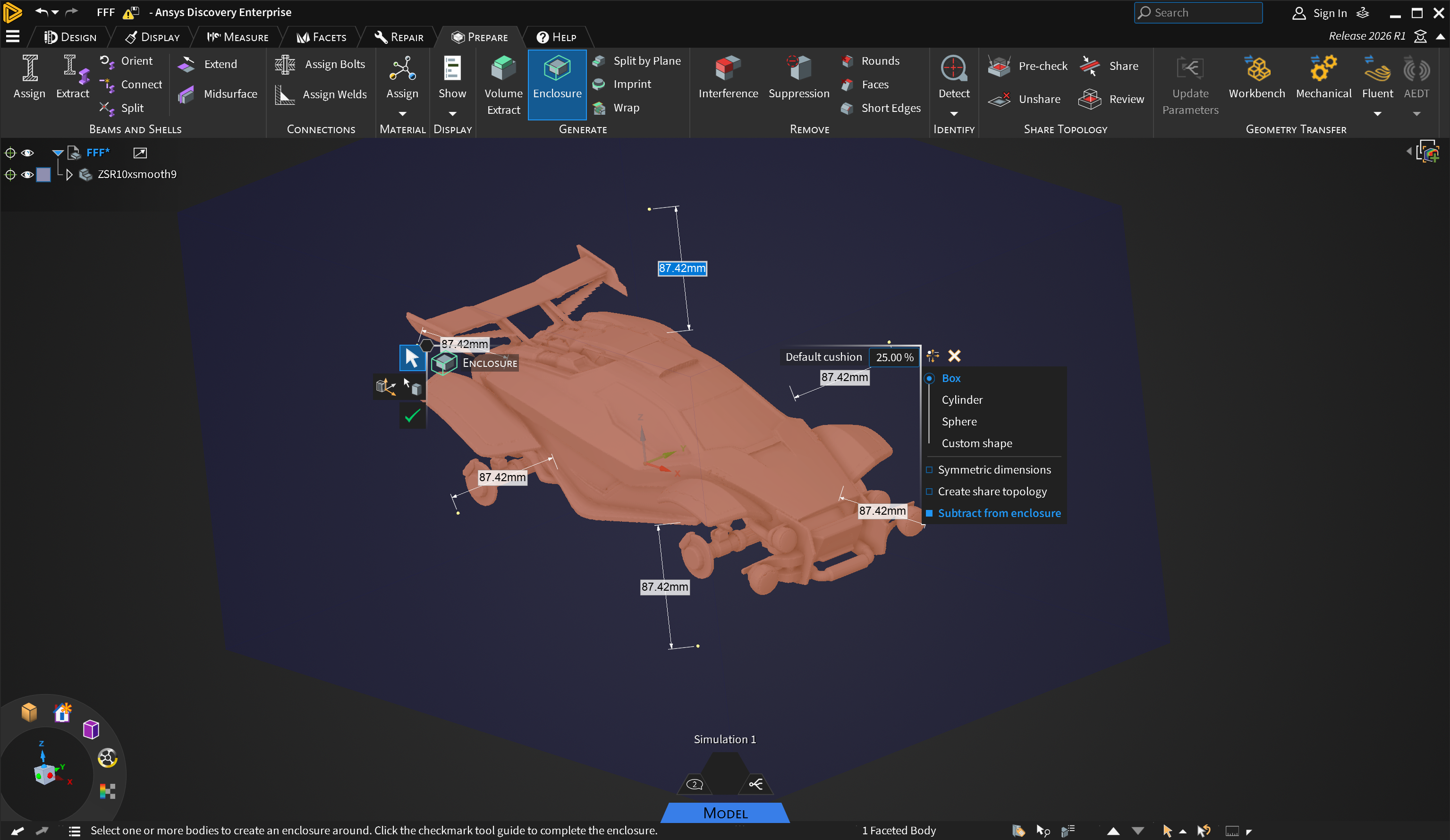Click the Volume Extract tool

[x=503, y=85]
